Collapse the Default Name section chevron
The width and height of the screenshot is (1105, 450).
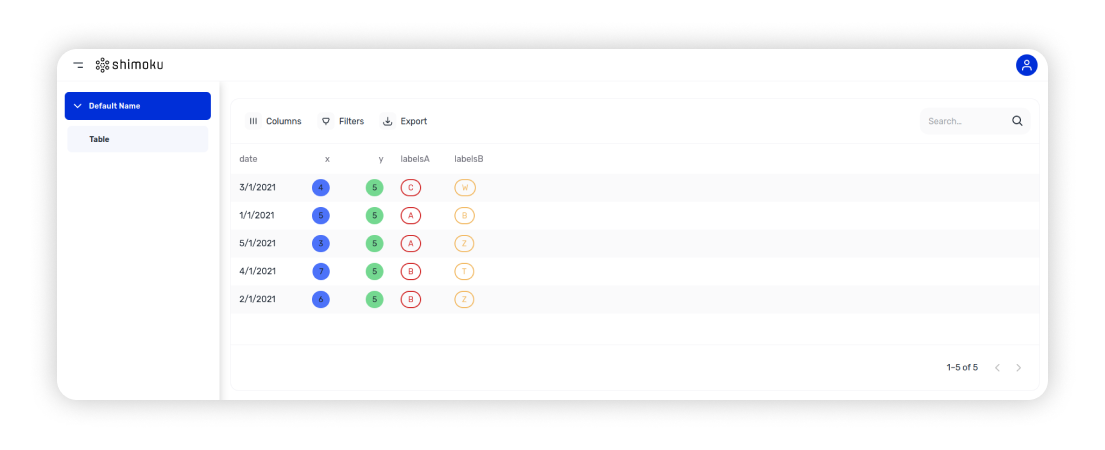(x=78, y=106)
